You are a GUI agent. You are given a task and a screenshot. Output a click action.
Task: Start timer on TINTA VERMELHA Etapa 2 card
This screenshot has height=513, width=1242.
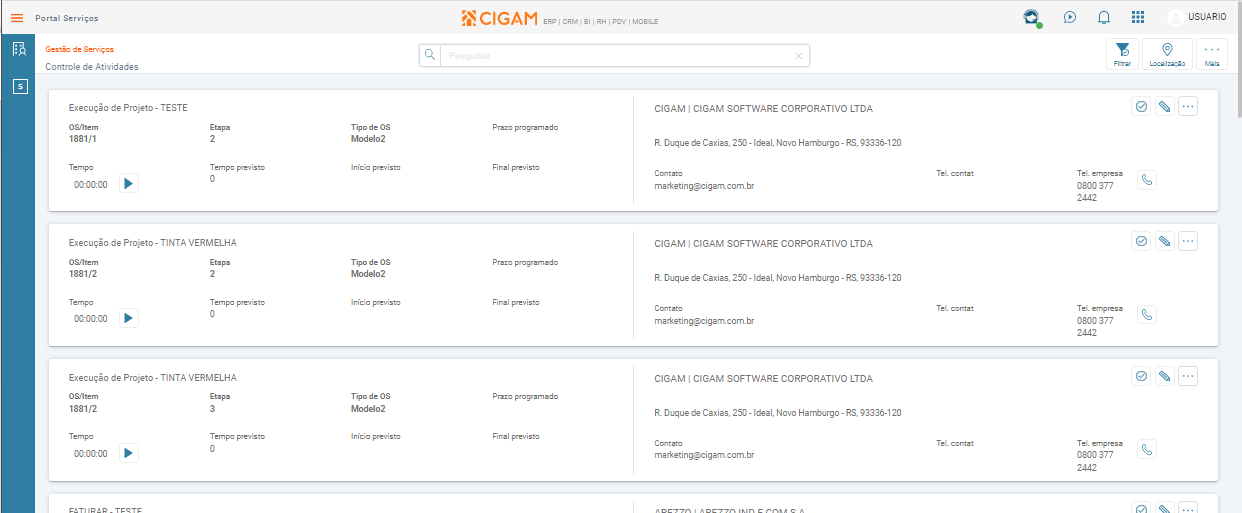(x=129, y=318)
